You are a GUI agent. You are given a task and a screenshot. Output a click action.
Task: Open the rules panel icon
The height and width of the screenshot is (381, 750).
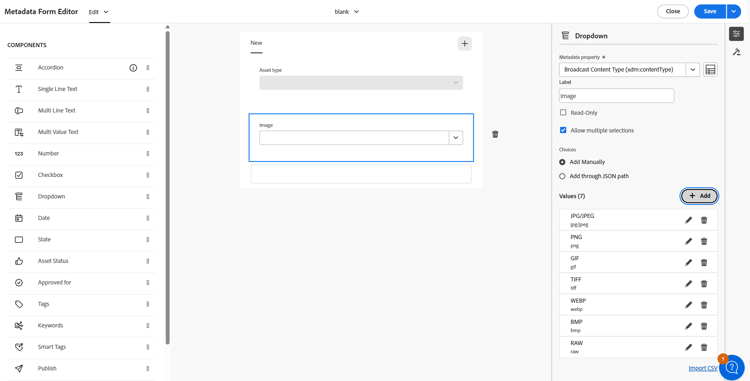(x=736, y=52)
